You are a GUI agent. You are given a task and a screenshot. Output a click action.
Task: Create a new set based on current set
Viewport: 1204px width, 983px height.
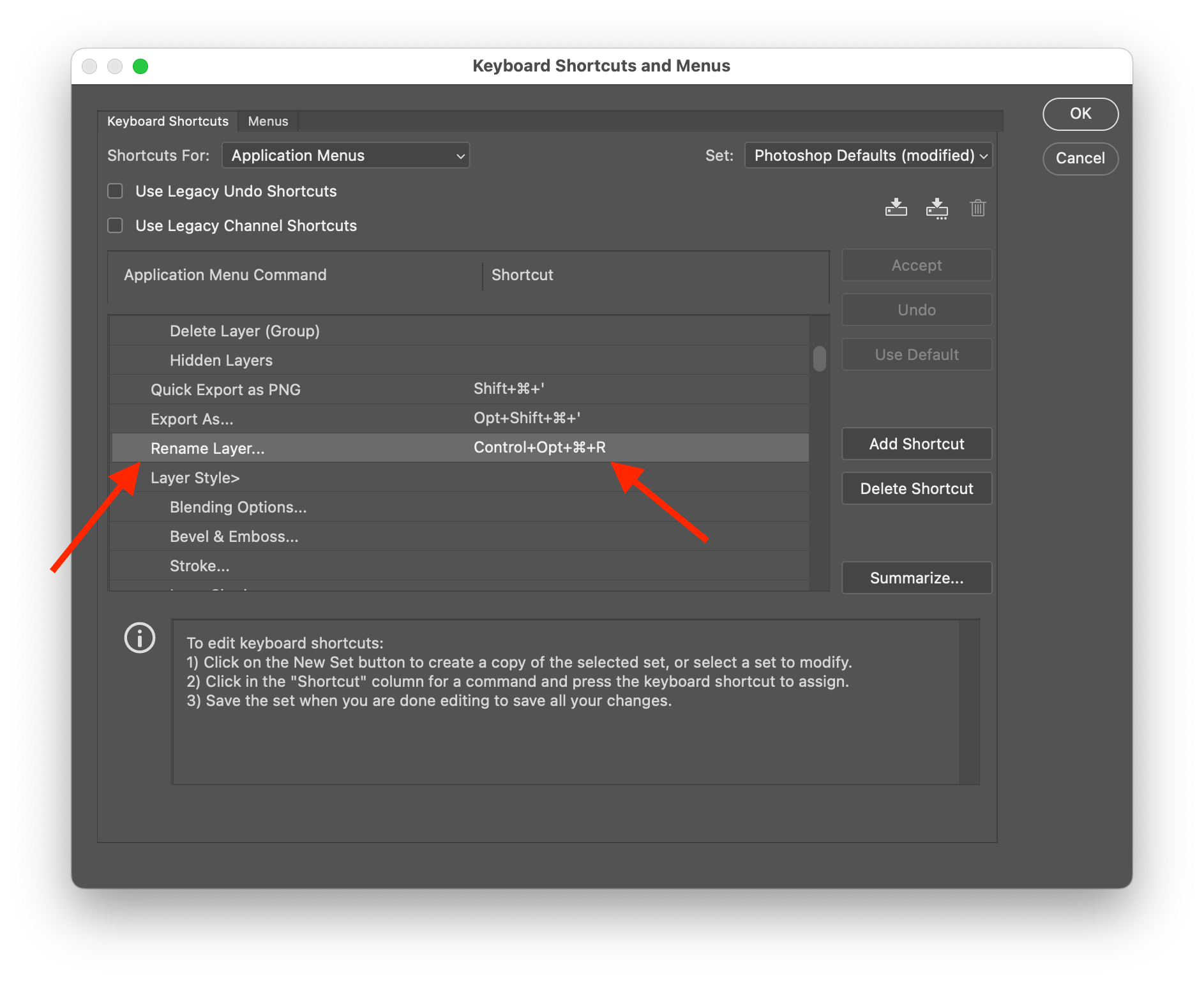click(937, 207)
